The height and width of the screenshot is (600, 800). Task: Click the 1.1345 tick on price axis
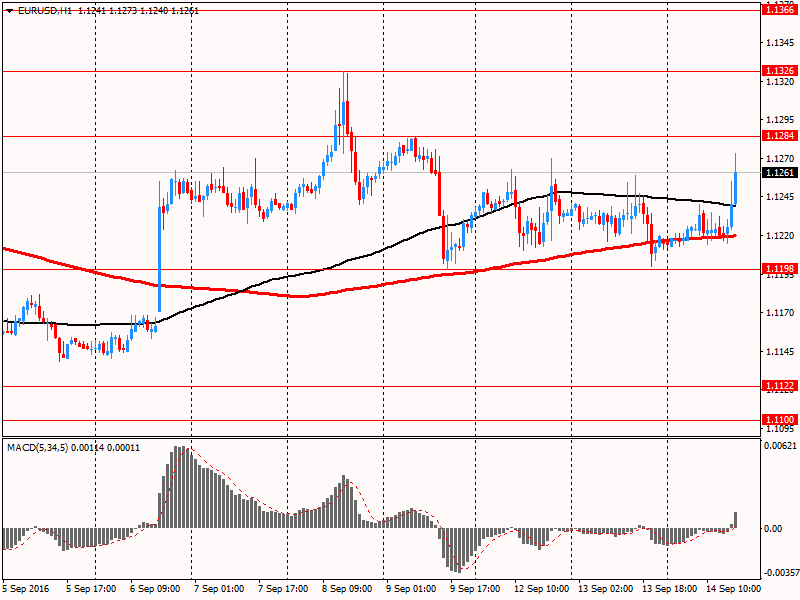pos(779,43)
